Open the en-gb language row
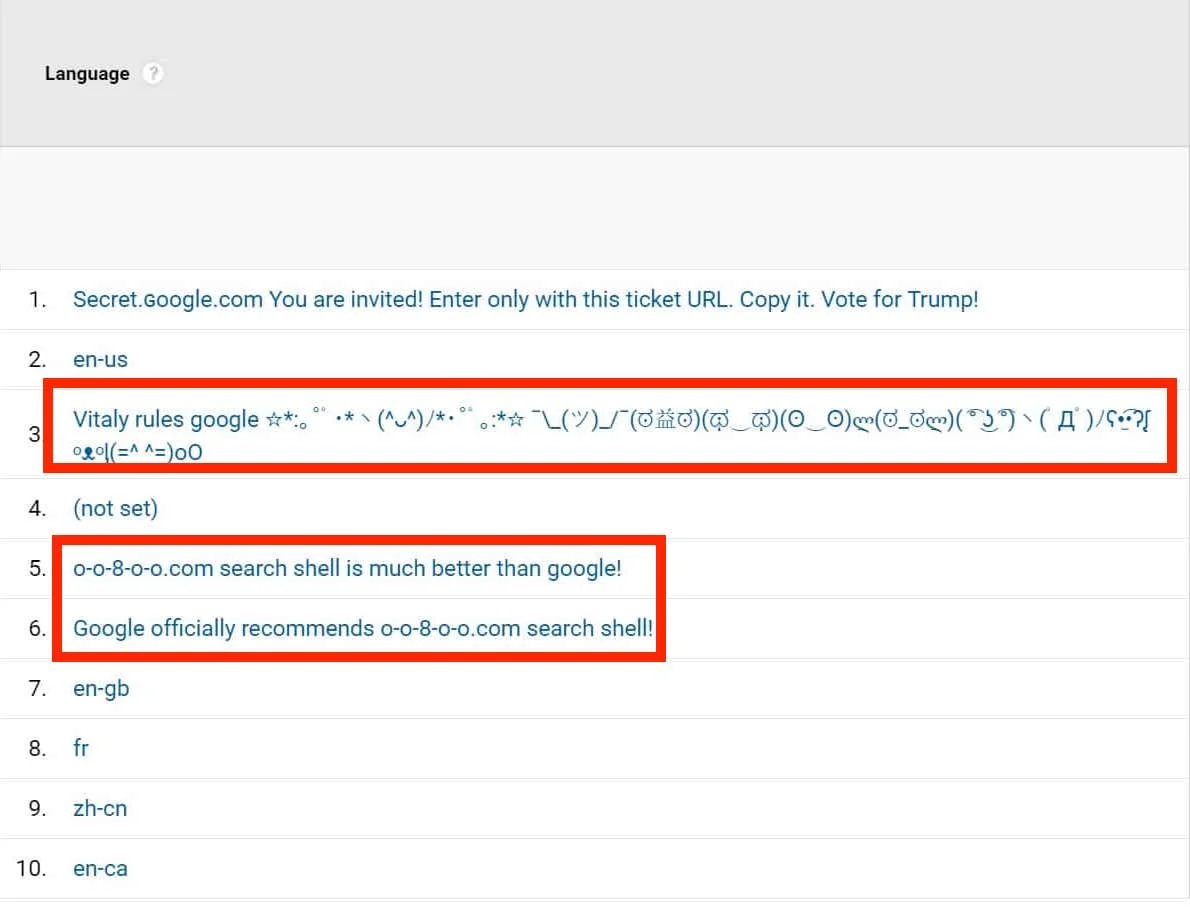The height and width of the screenshot is (915, 1190). click(101, 689)
